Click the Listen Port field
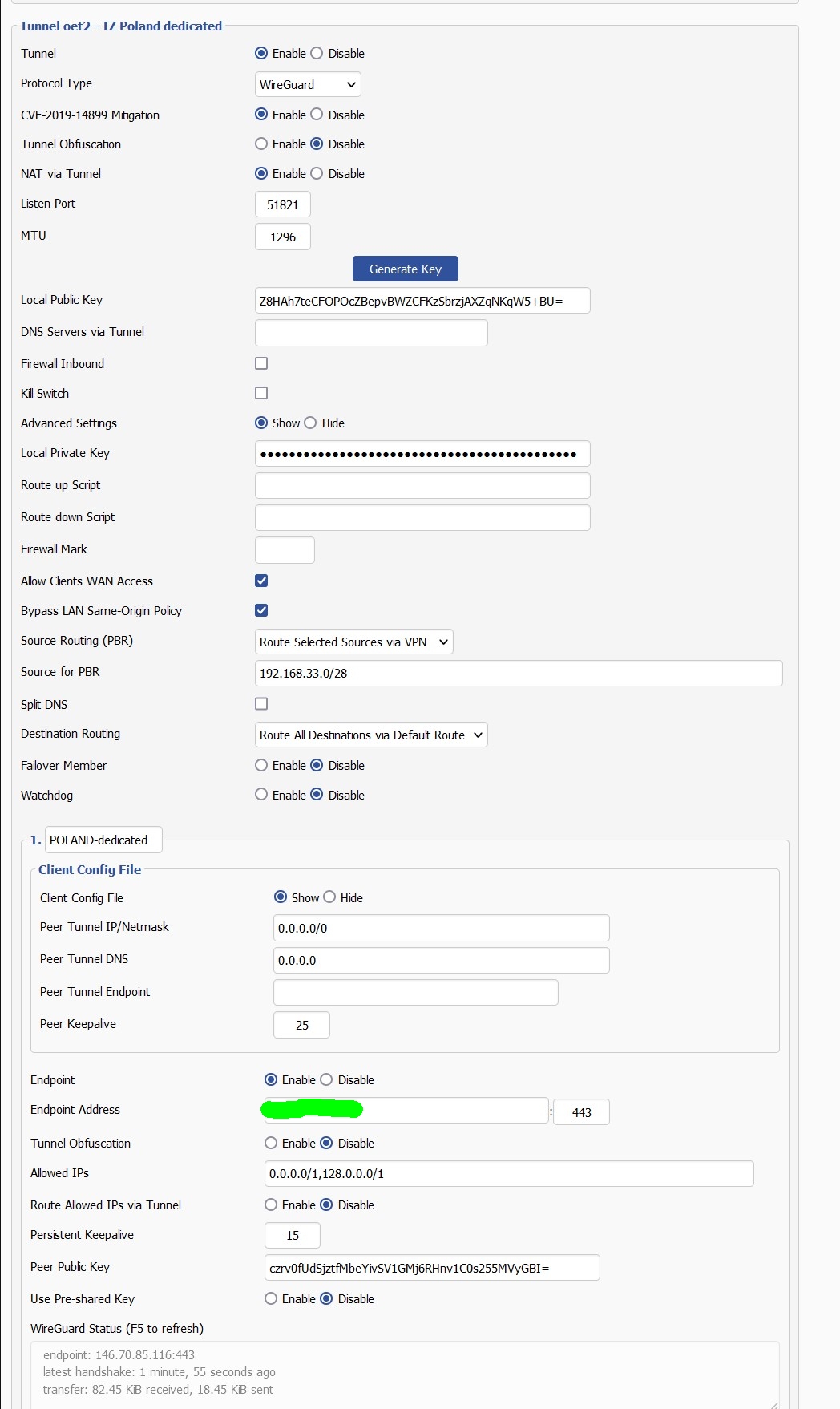Screen dimensions: 840x1409 coord(282,204)
